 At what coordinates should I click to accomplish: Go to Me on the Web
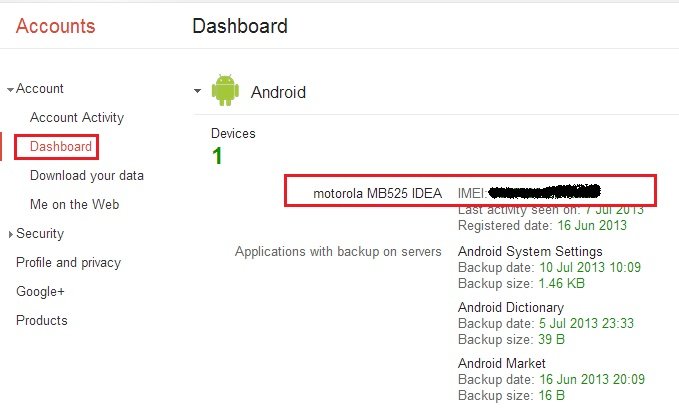(x=74, y=204)
